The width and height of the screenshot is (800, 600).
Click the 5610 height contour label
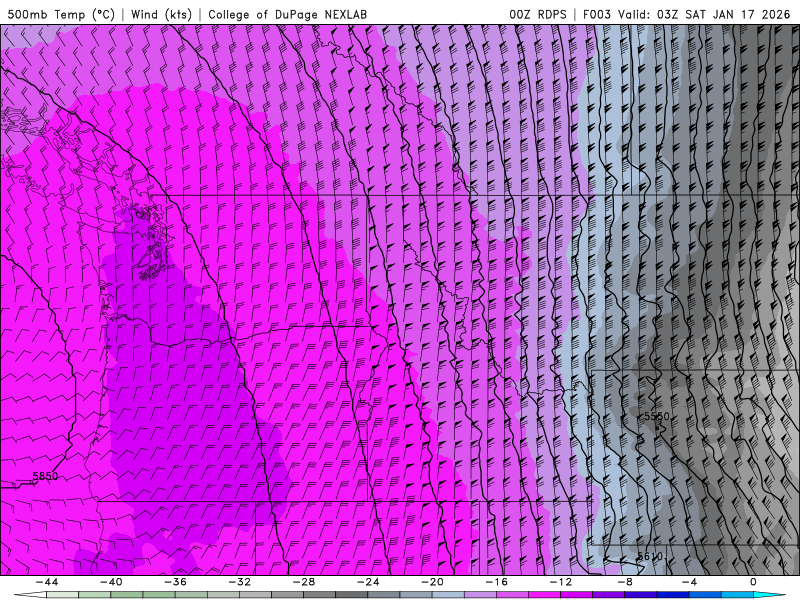[650, 556]
